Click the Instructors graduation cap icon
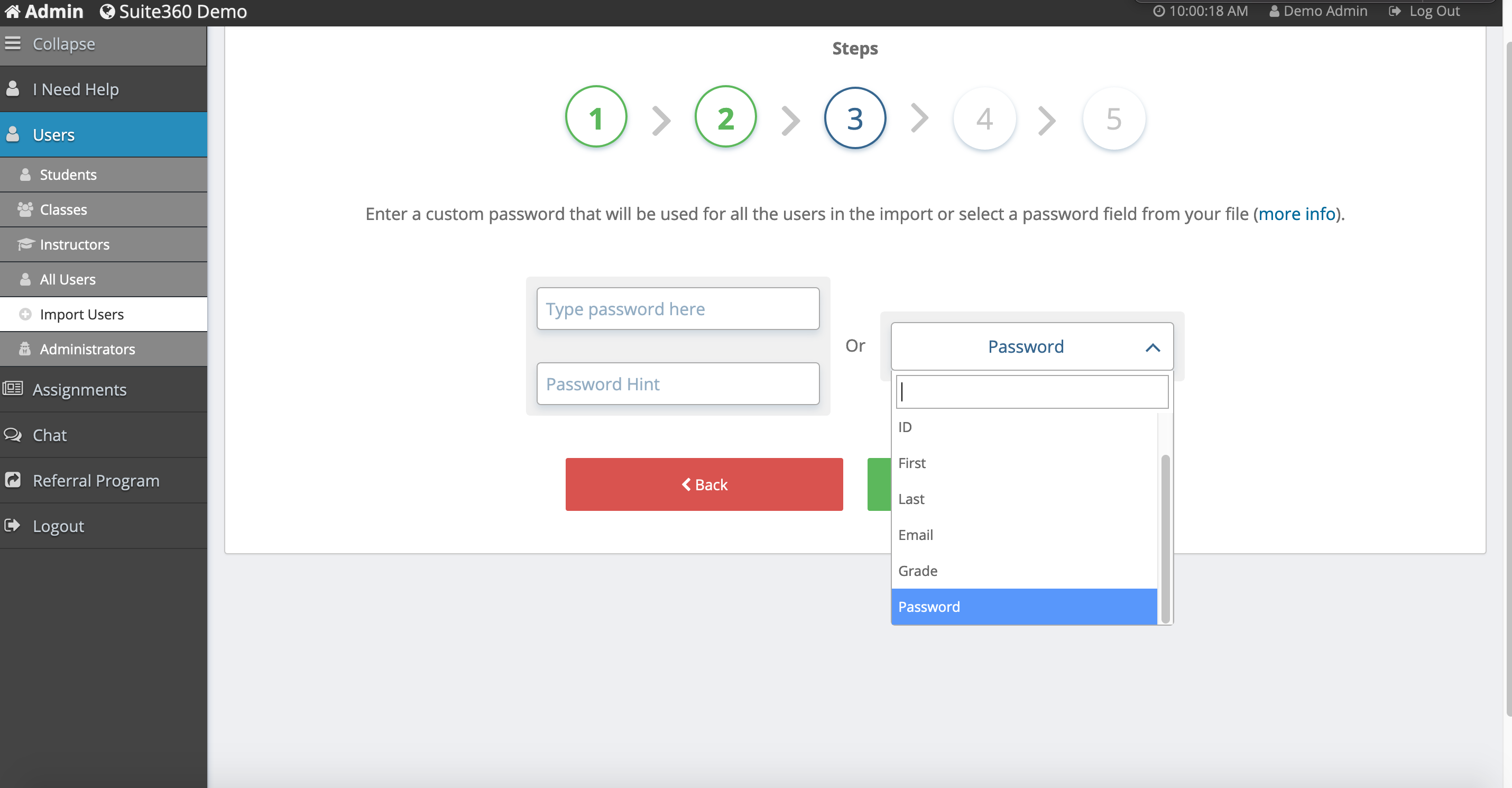The width and height of the screenshot is (1512, 788). 25,244
